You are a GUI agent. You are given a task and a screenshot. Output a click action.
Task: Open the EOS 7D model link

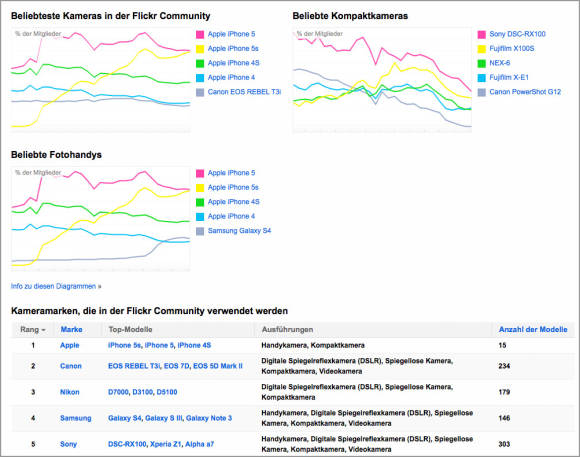(x=176, y=366)
